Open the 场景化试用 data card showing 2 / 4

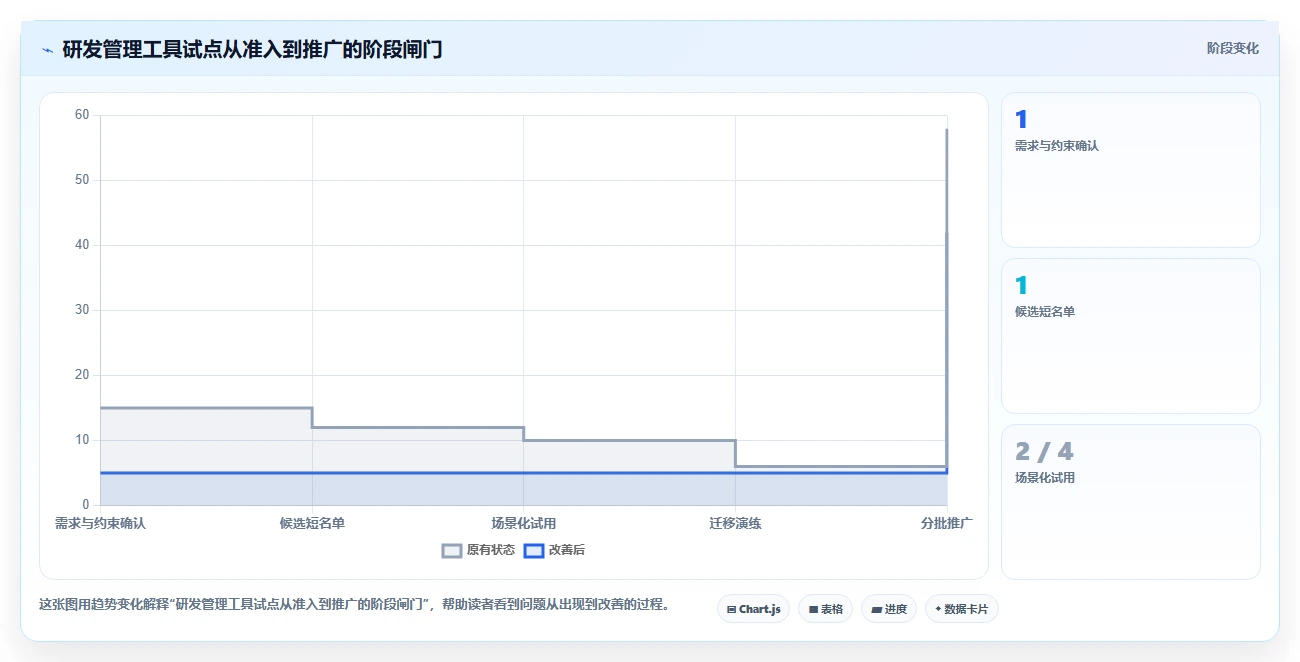1130,502
